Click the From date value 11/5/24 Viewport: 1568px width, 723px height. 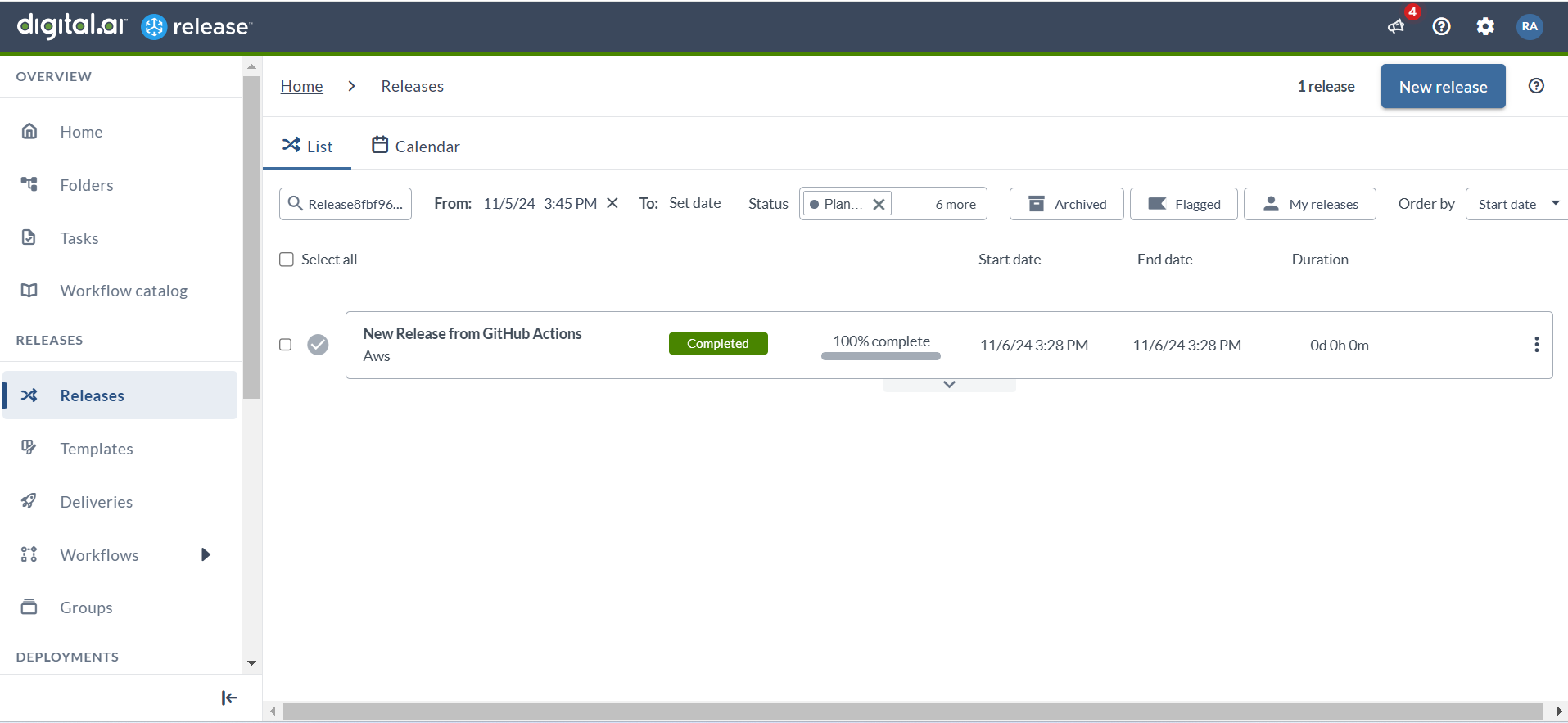coord(509,203)
